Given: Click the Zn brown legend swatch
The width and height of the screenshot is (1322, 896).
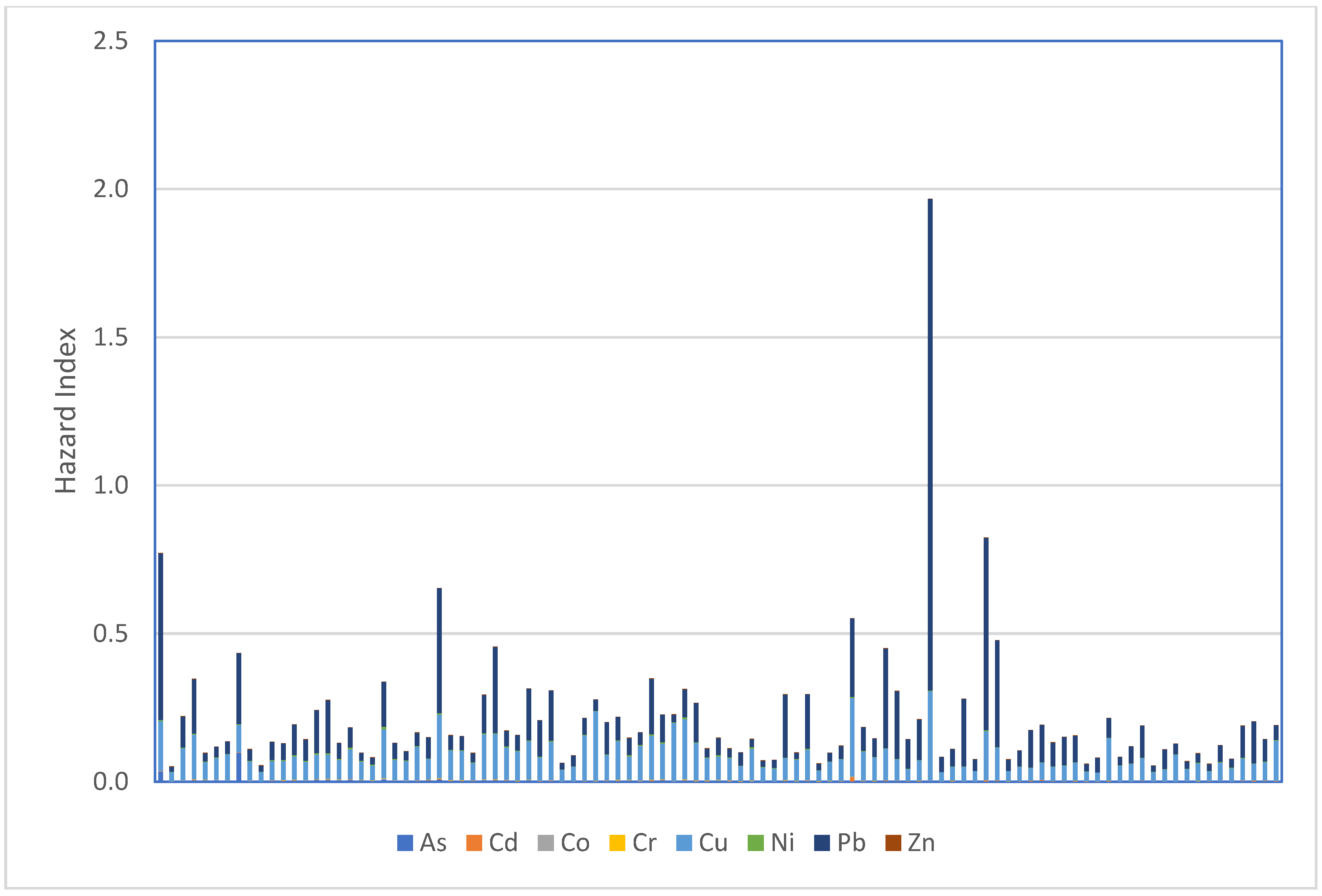Looking at the screenshot, I should (x=893, y=842).
